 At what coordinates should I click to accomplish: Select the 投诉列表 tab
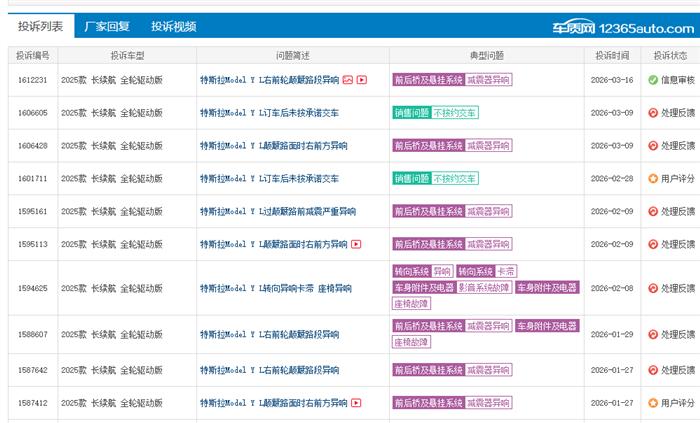tap(40, 26)
